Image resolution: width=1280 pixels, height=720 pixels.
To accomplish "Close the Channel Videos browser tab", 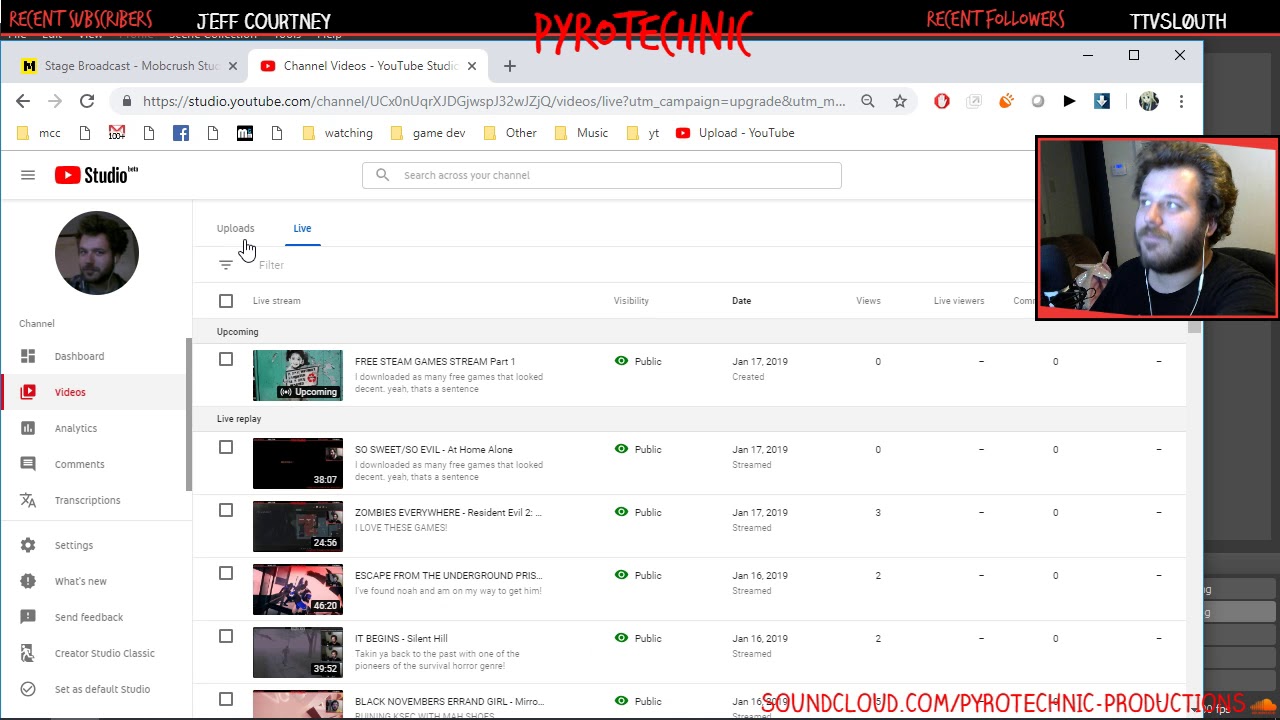I will 471,66.
